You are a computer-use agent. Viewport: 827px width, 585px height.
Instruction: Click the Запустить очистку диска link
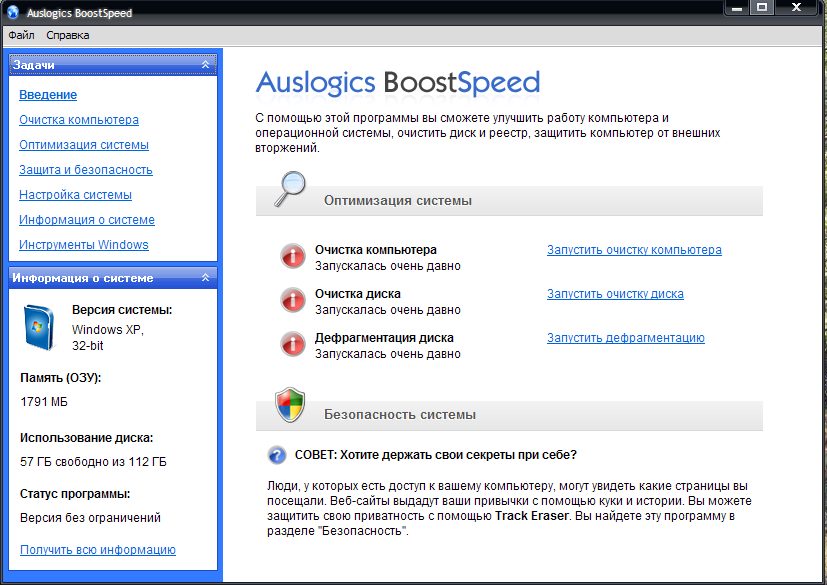615,294
